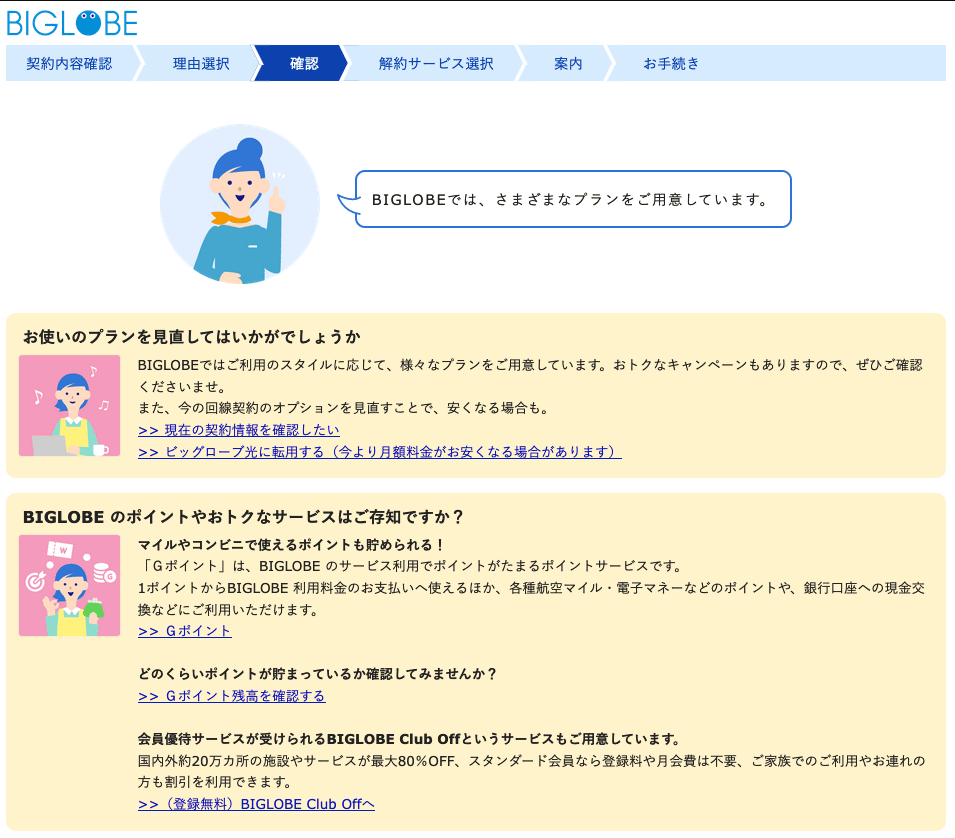Select the 理由選択 step
955x838 pixels.
pyautogui.click(x=200, y=63)
